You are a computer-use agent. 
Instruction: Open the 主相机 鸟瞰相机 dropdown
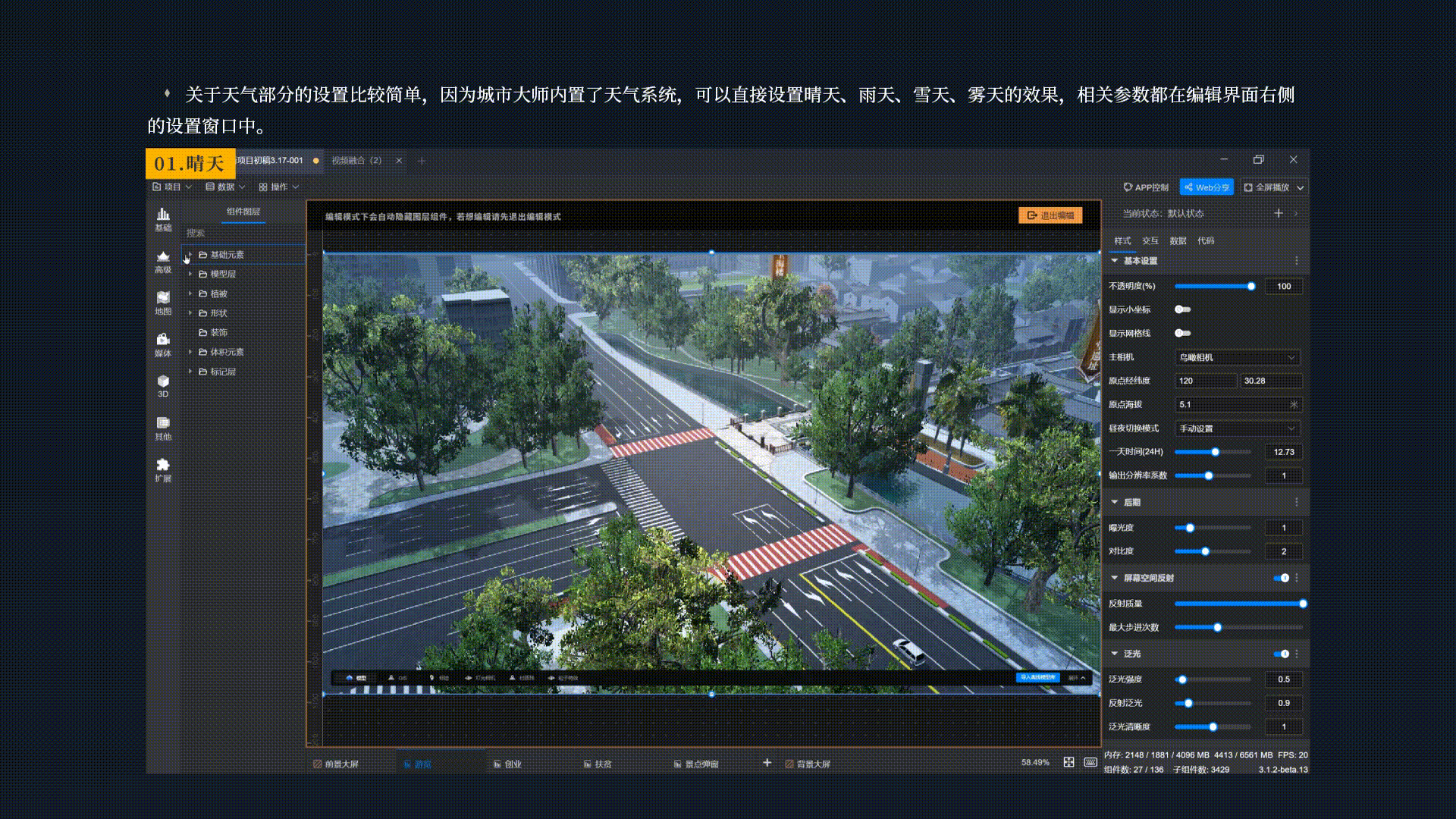point(1237,357)
